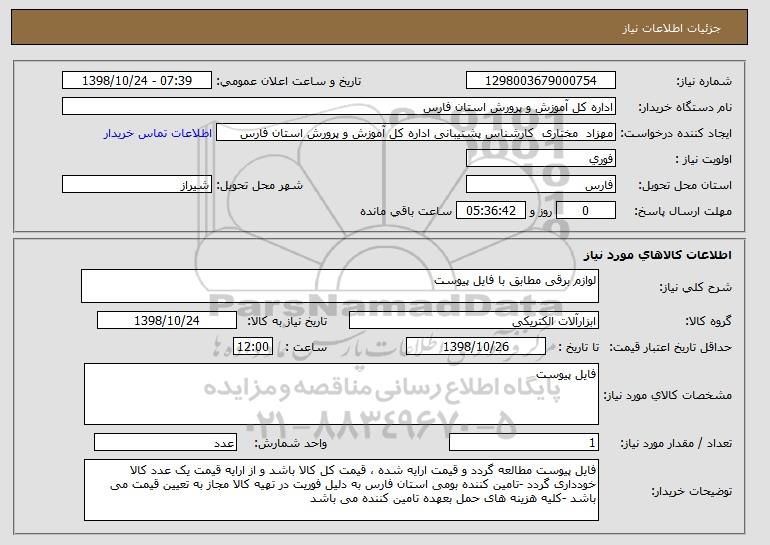Click the مشخصات کالای مورد نیاز text area
This screenshot has height=545, width=770.
(341, 394)
